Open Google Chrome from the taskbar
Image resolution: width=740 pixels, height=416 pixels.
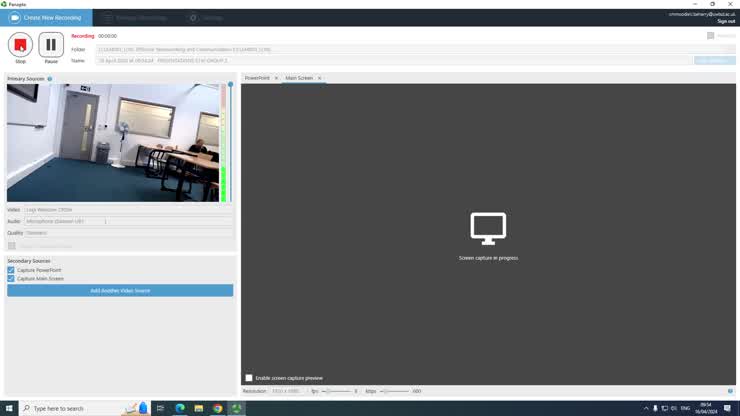tap(217, 408)
